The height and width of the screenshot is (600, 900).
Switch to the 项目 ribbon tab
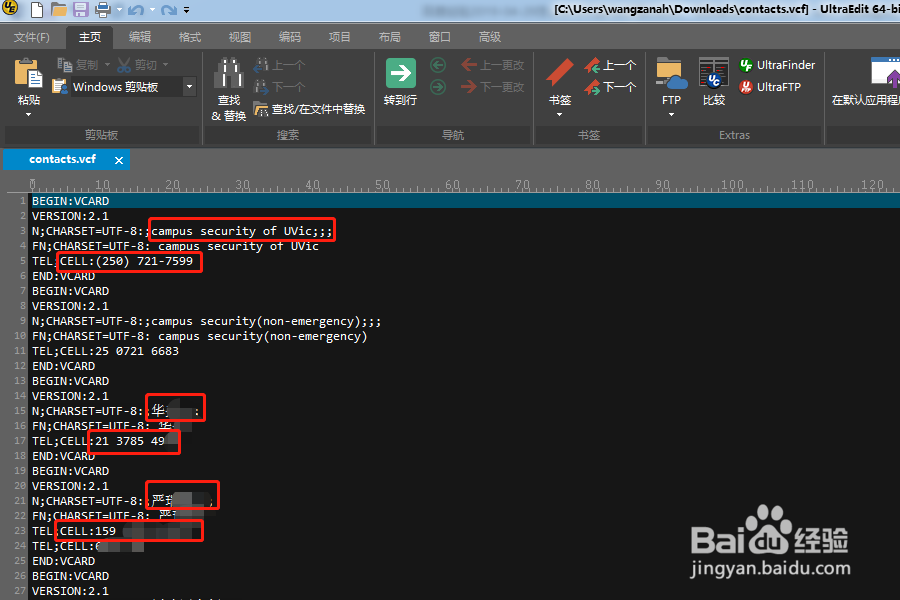point(340,37)
